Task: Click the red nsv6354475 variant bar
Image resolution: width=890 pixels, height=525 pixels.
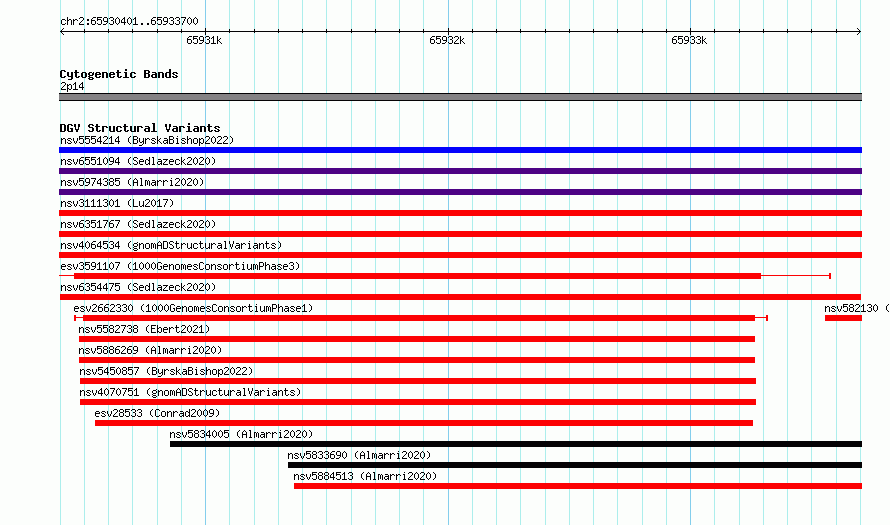Action: click(460, 297)
